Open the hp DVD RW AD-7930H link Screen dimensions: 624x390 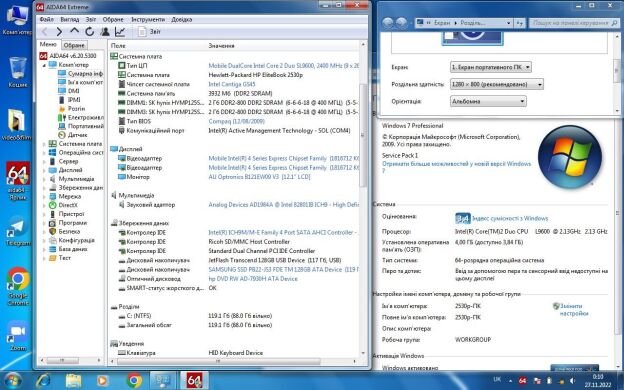point(253,279)
